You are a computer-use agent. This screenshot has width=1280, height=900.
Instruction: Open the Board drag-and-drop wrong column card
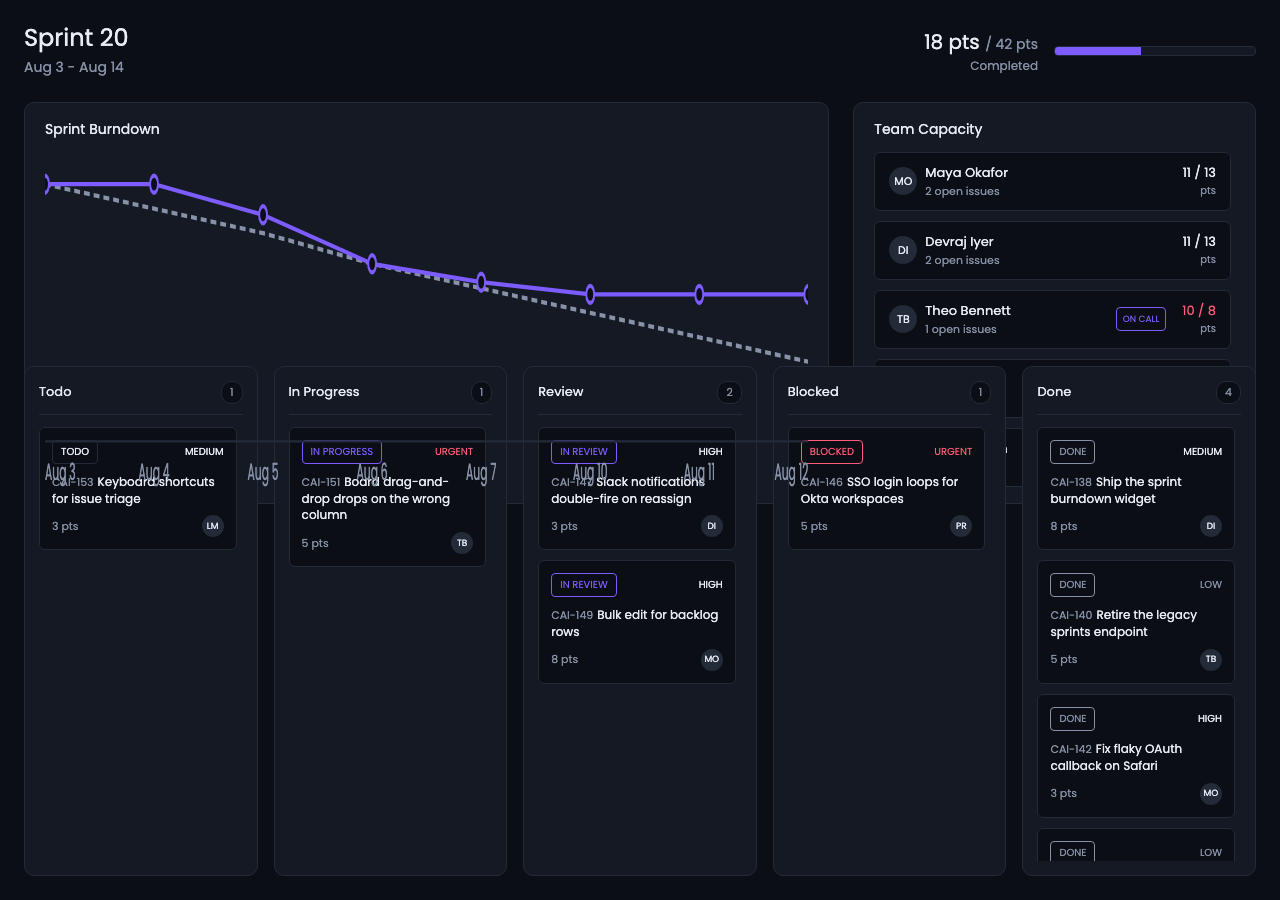pyautogui.click(x=387, y=497)
